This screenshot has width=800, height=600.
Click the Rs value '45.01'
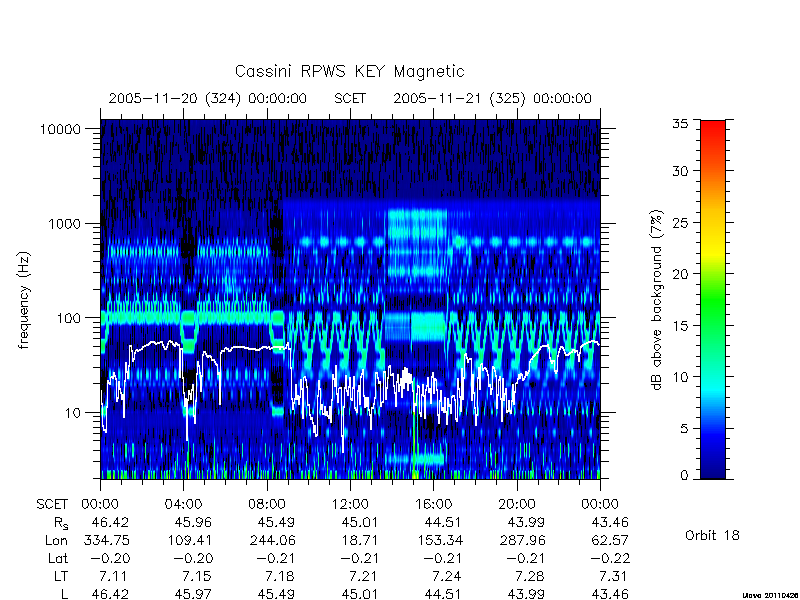(x=359, y=523)
